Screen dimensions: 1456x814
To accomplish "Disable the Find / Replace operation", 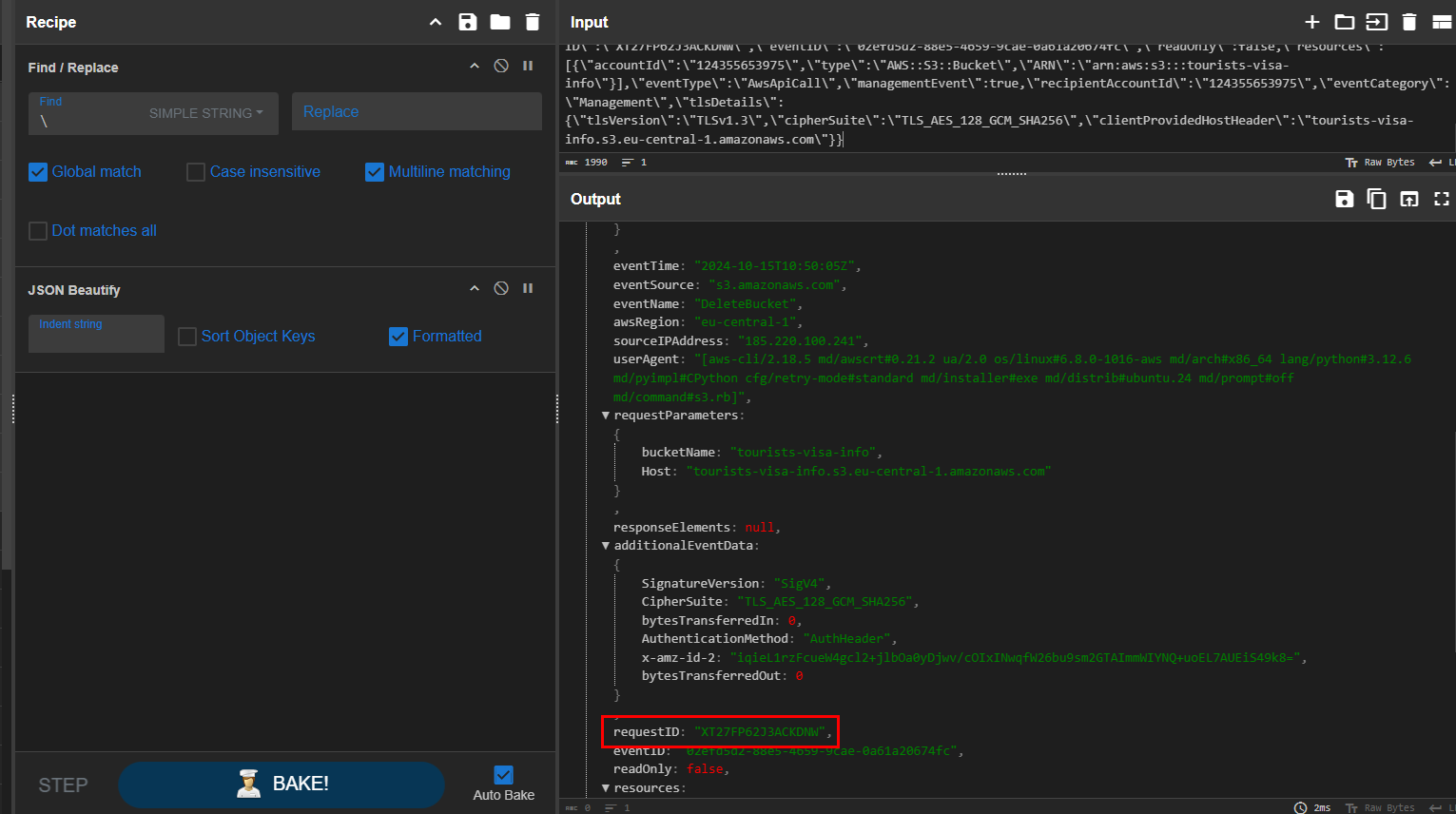I will (x=501, y=67).
